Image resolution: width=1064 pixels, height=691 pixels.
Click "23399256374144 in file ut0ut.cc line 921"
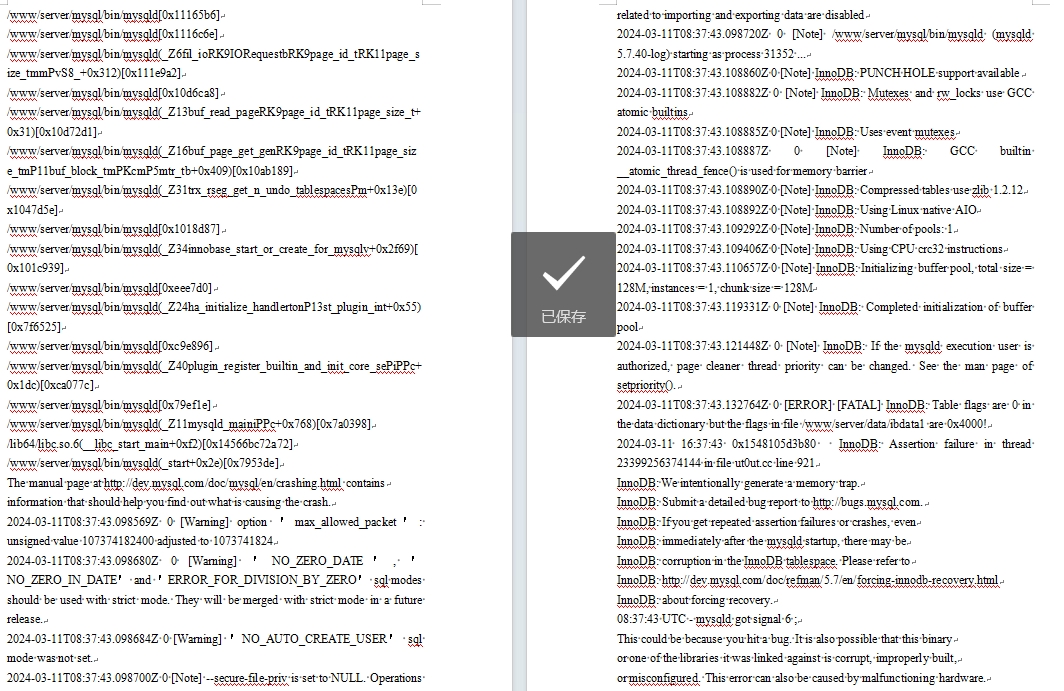[715, 463]
